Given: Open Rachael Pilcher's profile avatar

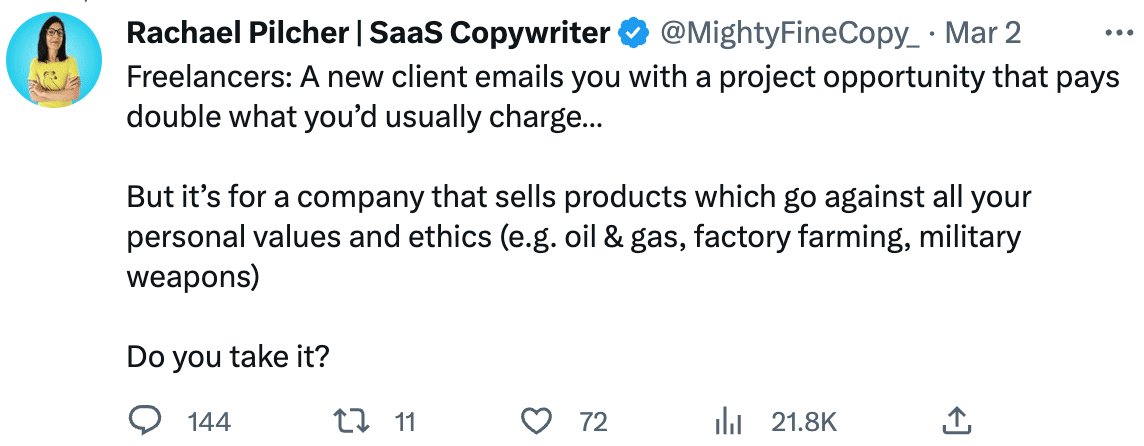Looking at the screenshot, I should click(x=54, y=60).
